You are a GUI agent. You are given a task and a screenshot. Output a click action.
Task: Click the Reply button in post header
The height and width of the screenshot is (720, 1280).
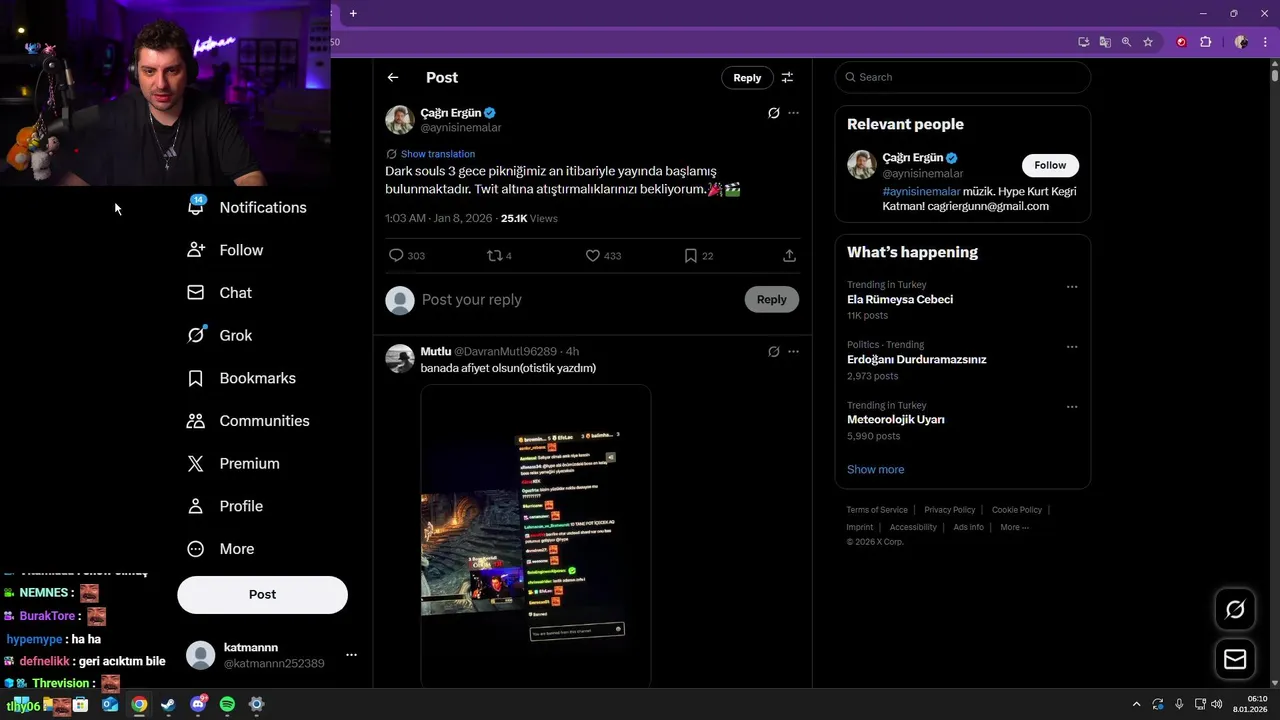tap(747, 77)
